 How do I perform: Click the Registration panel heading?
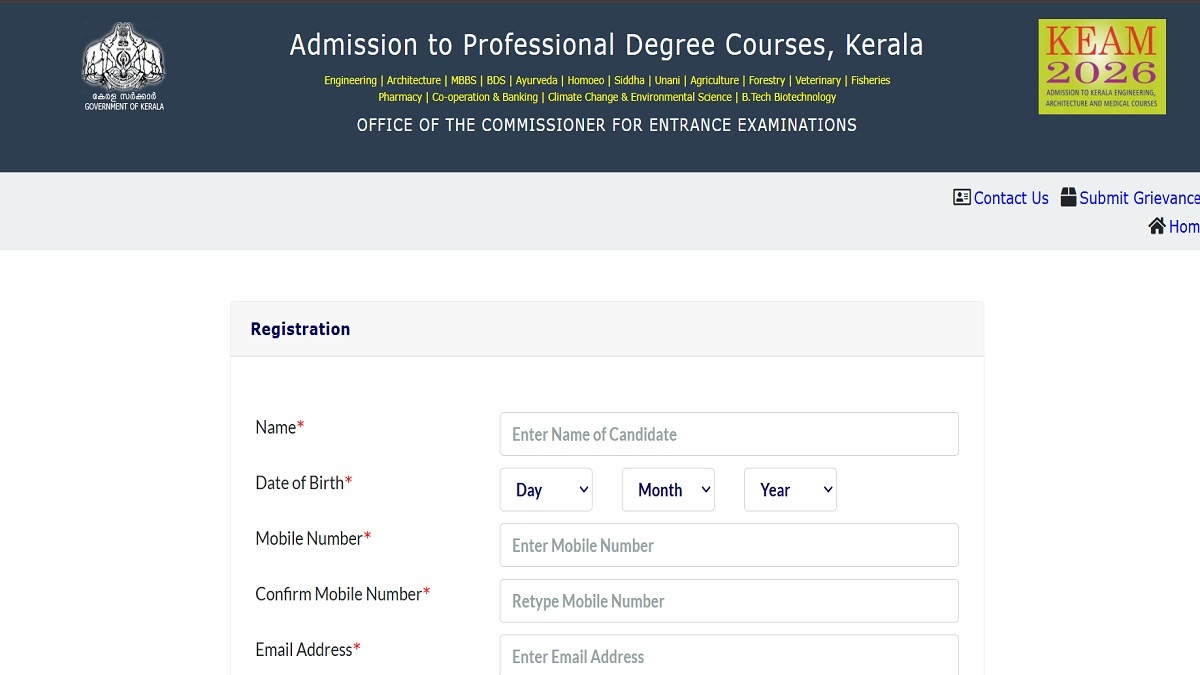tap(300, 329)
